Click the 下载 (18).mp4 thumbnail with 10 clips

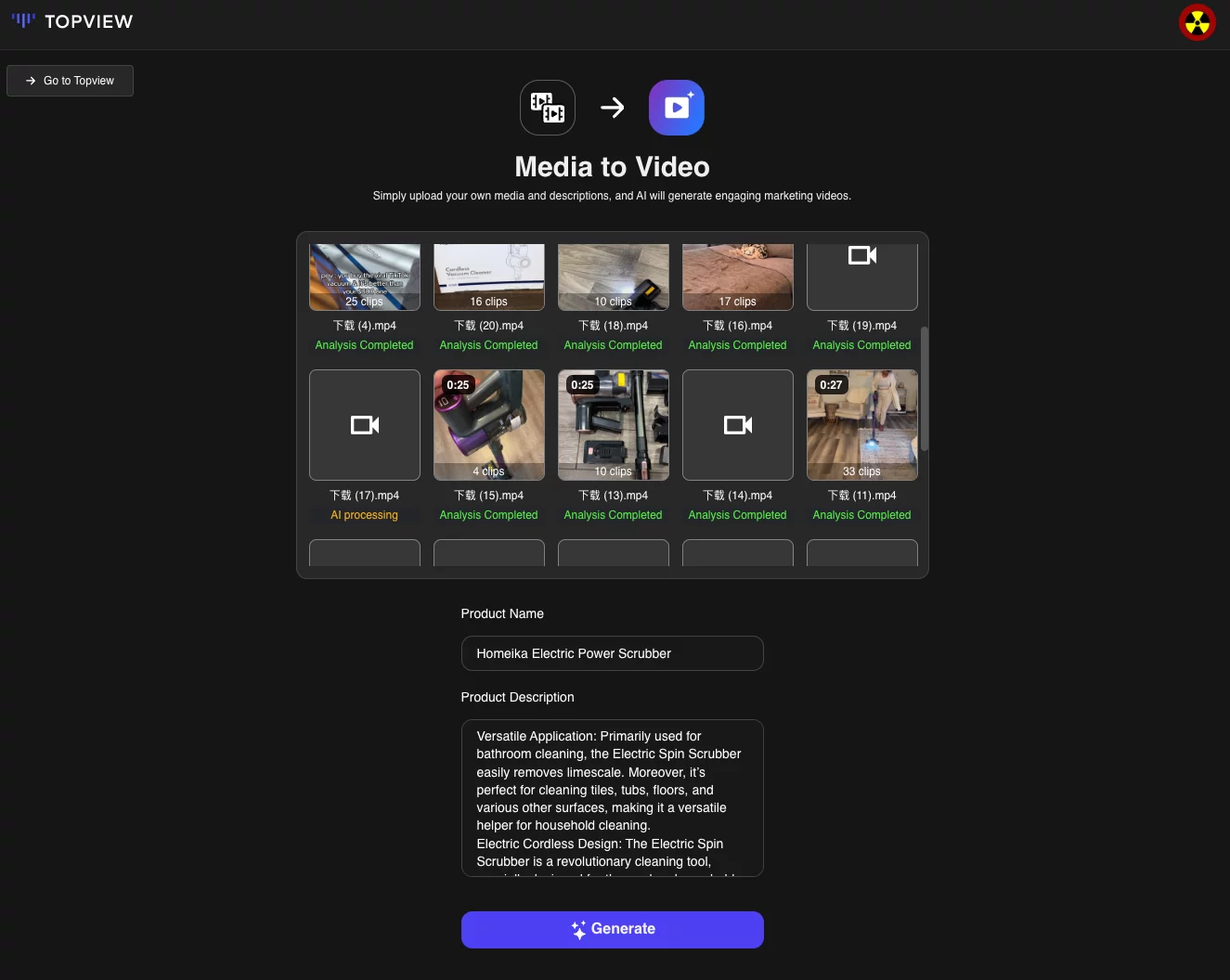click(x=613, y=276)
